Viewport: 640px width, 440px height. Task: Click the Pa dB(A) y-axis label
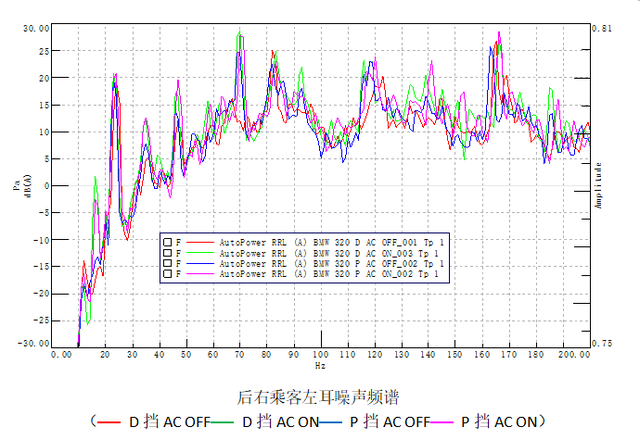[x=19, y=185]
